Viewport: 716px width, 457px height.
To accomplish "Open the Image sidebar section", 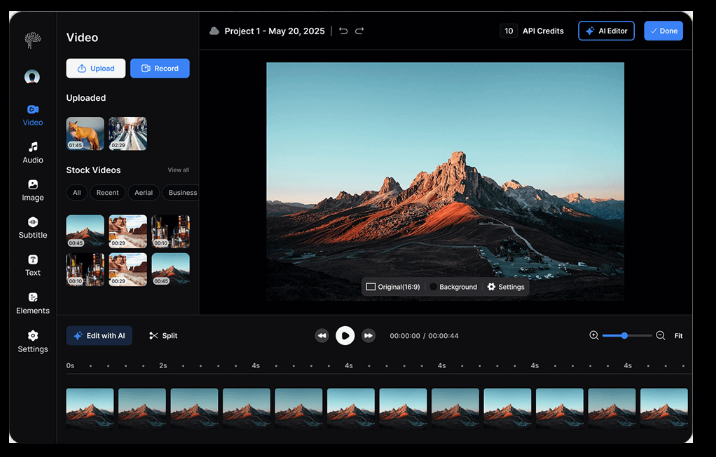I will pos(33,190).
